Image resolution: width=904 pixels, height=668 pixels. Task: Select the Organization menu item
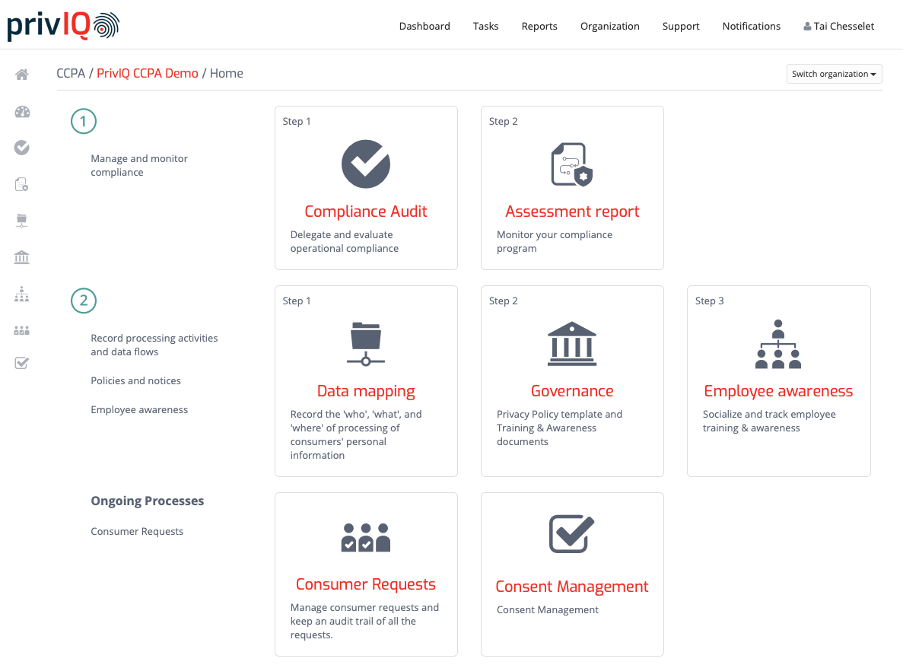pos(610,27)
